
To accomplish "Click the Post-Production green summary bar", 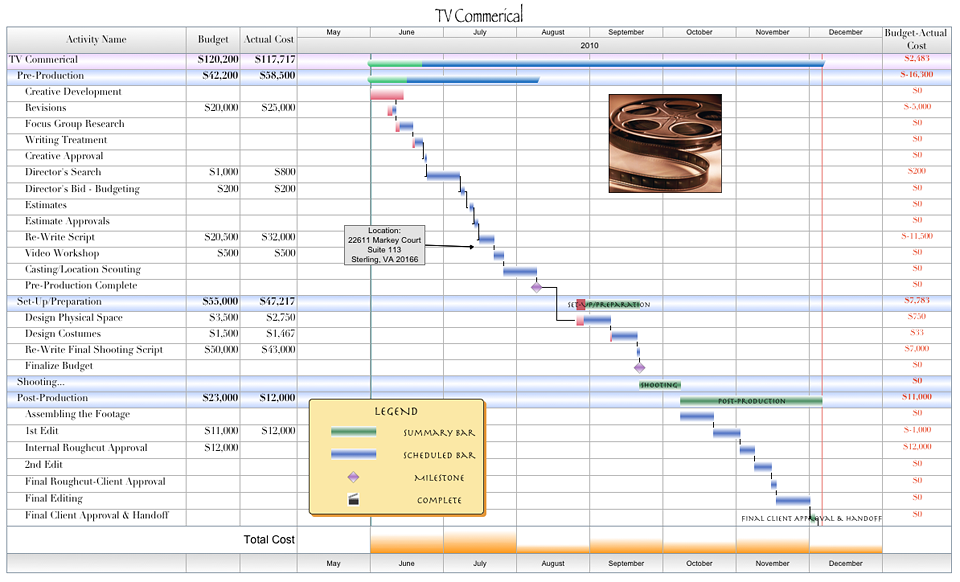I will pyautogui.click(x=751, y=400).
